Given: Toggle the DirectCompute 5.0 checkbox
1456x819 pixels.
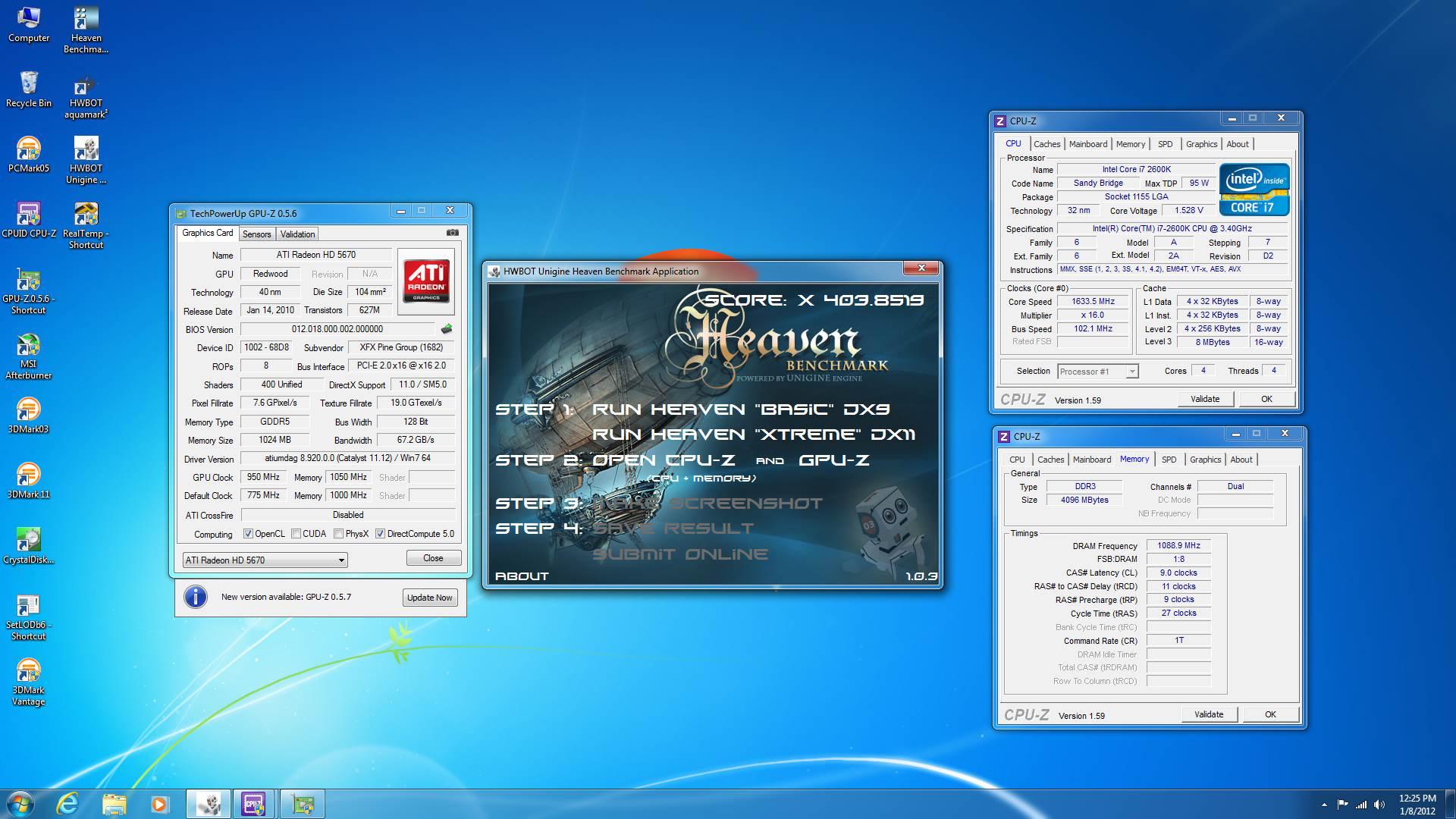Looking at the screenshot, I should pyautogui.click(x=380, y=534).
